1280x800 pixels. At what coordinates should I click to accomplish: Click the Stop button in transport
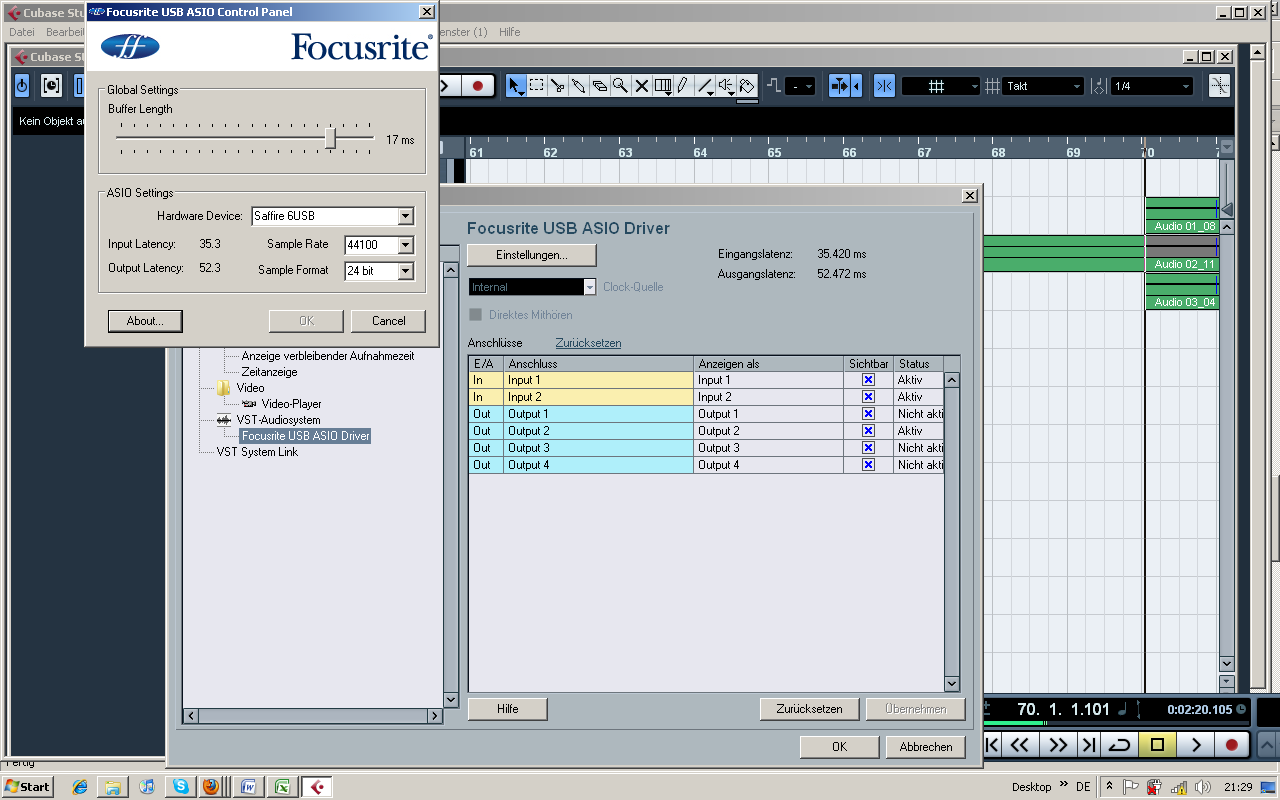click(1158, 745)
